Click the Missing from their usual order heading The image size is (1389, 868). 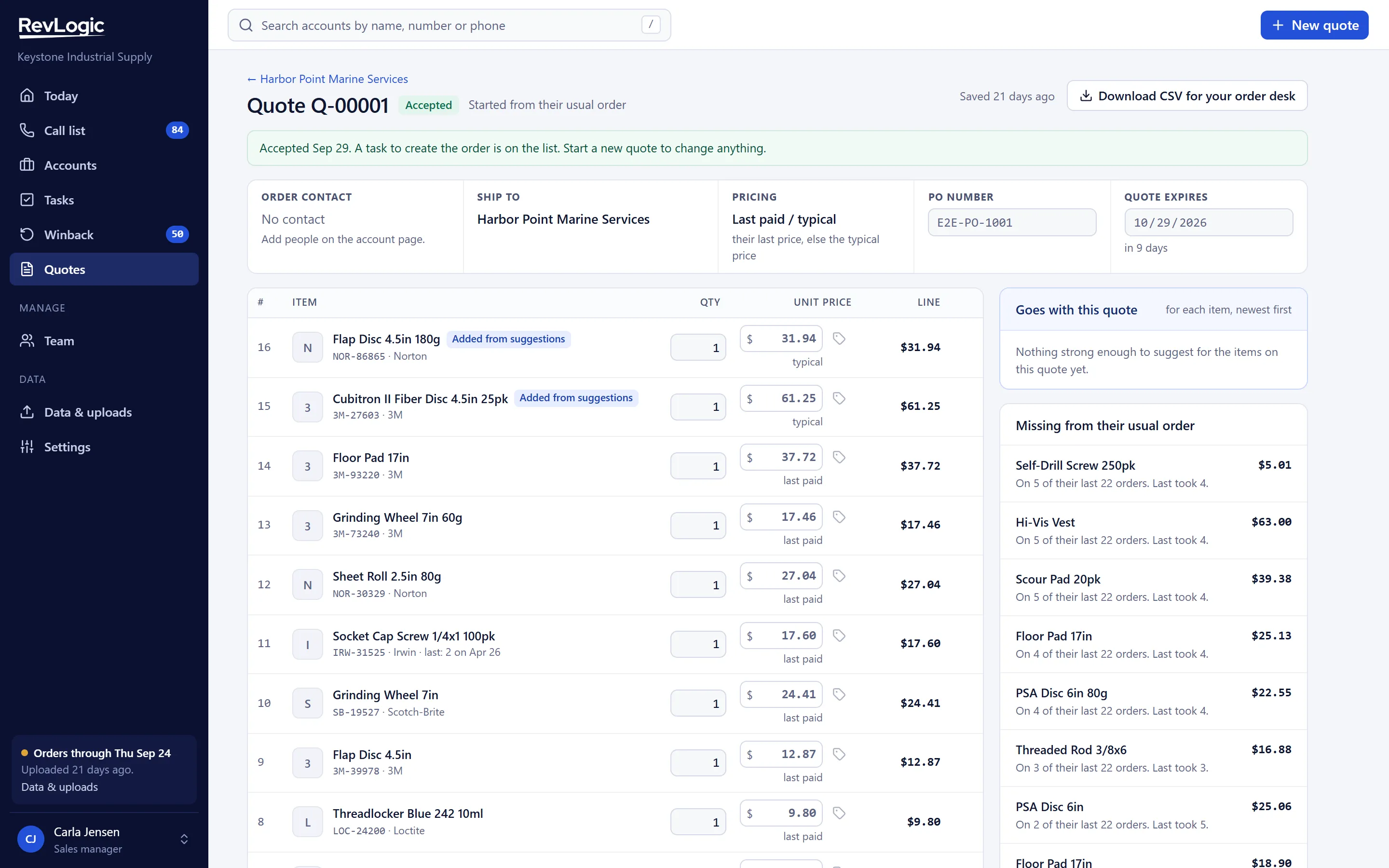(1105, 425)
